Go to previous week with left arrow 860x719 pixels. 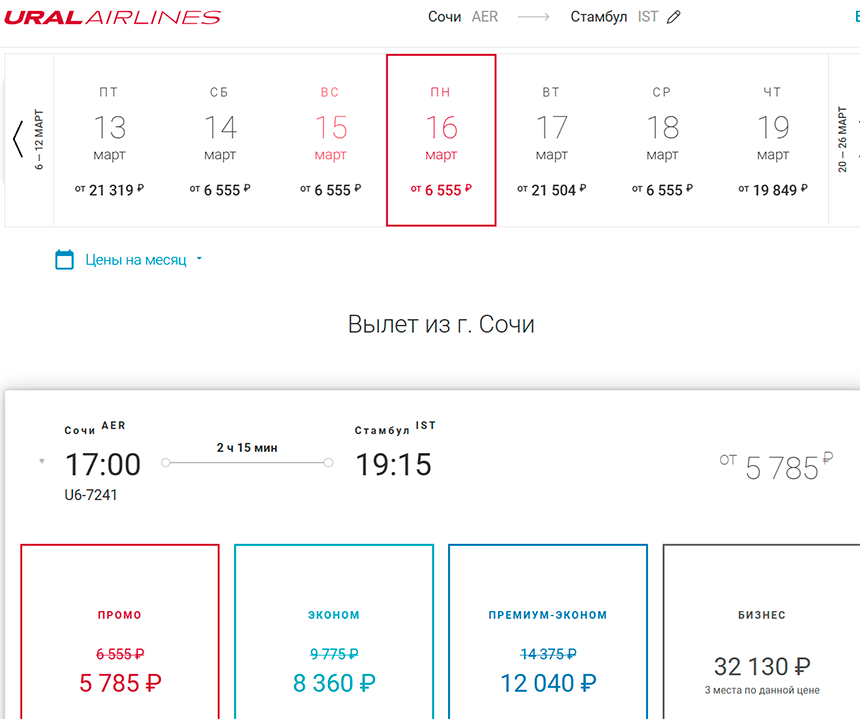pyautogui.click(x=18, y=139)
